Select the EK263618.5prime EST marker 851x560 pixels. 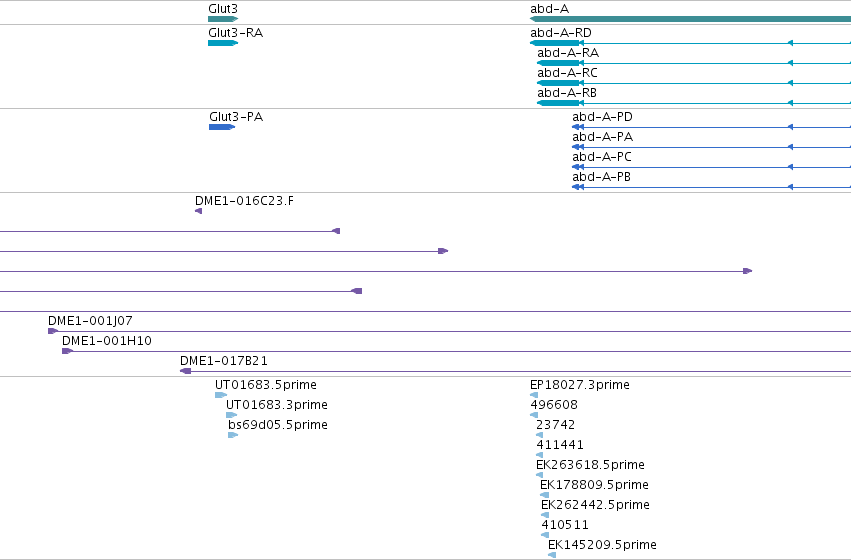(539, 475)
